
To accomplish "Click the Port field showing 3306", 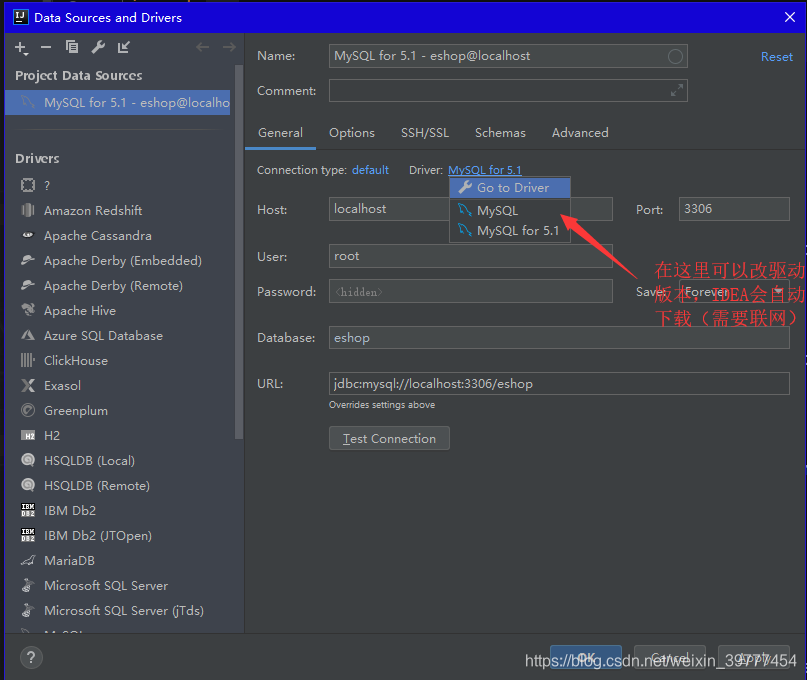I will (734, 209).
